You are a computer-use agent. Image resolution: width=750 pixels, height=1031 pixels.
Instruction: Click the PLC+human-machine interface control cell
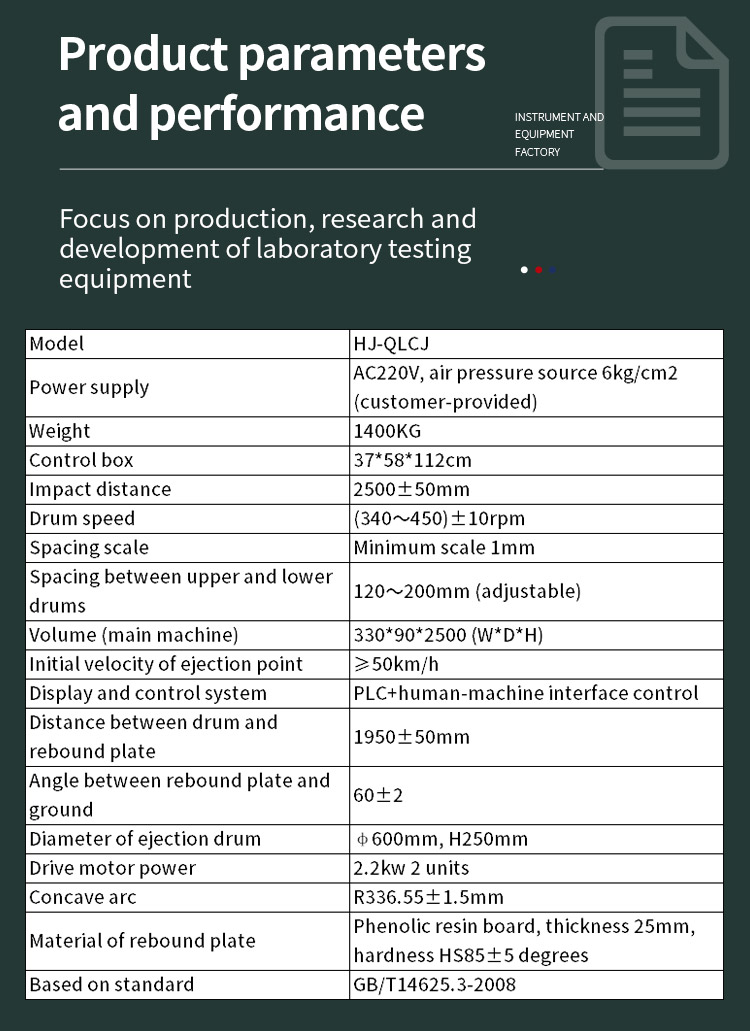pyautogui.click(x=525, y=693)
